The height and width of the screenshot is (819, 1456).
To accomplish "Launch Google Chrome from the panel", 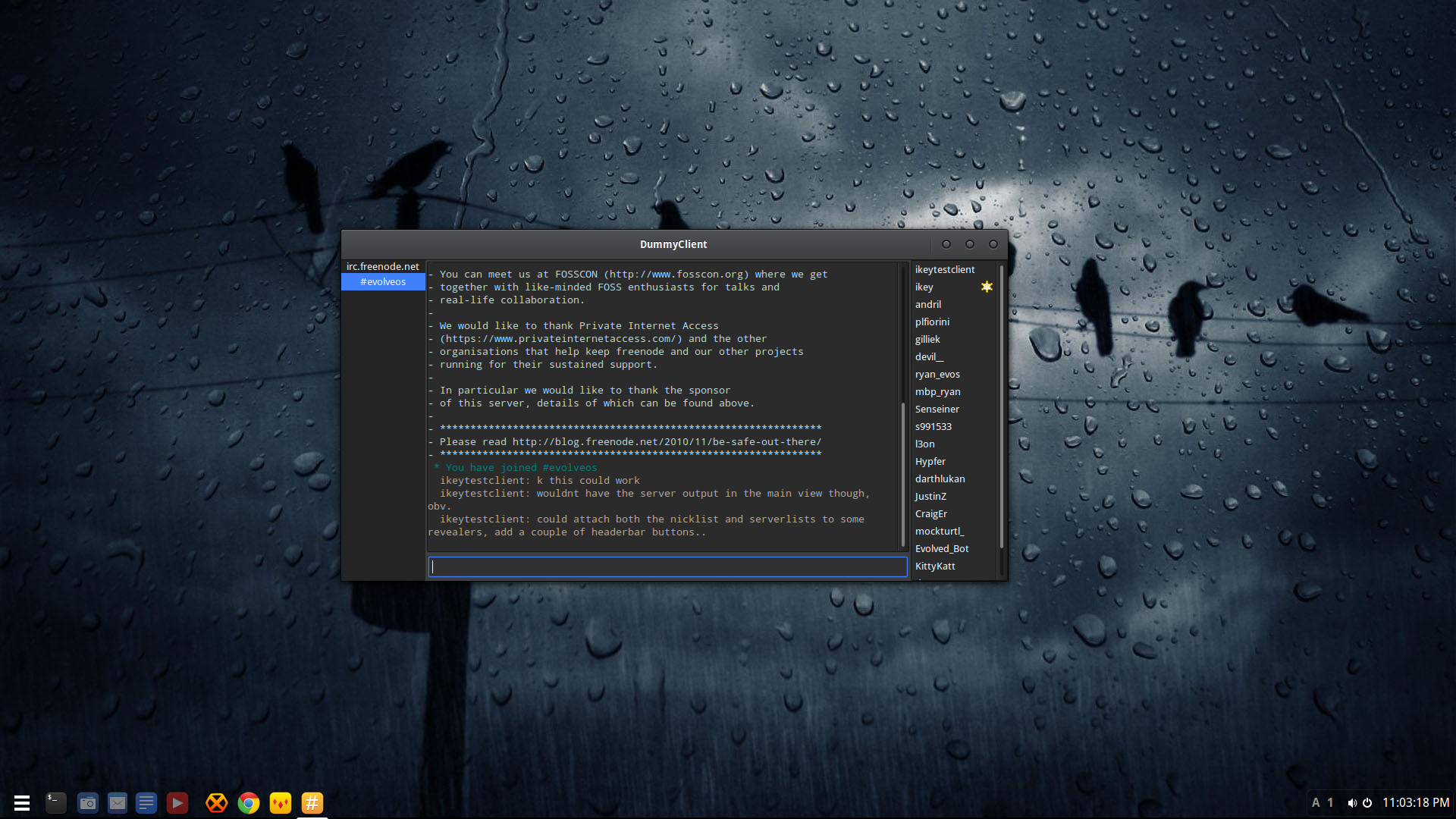I will (249, 802).
